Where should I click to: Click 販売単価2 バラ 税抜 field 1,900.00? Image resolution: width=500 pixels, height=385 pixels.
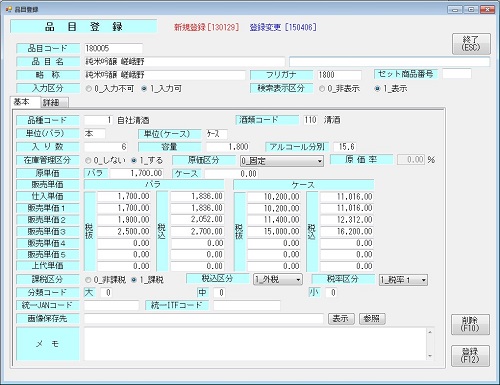(x=124, y=220)
